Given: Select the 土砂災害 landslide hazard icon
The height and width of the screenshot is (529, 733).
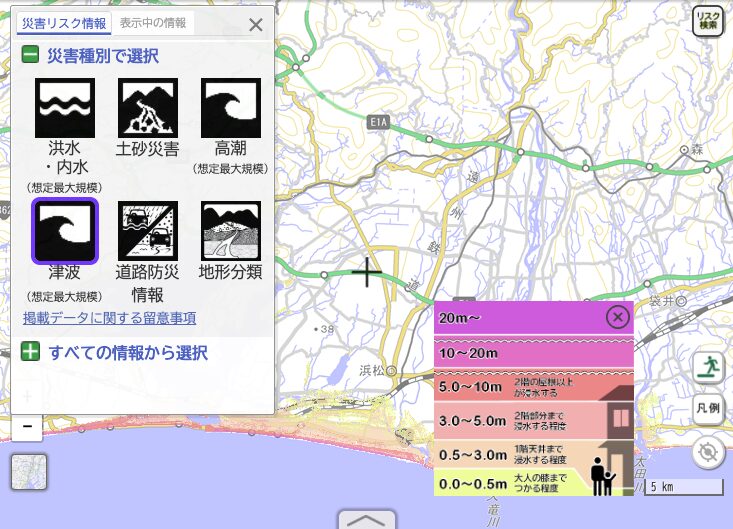Looking at the screenshot, I should coord(148,108).
